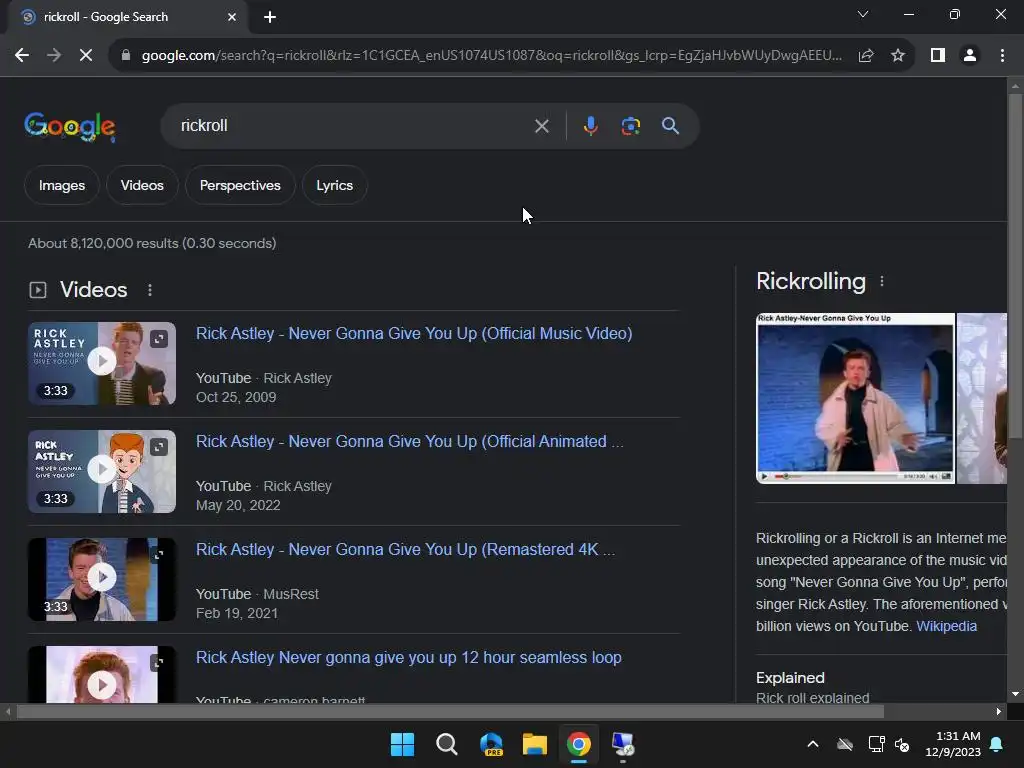The width and height of the screenshot is (1024, 768).
Task: Click the rickroll search input field
Action: pos(353,125)
